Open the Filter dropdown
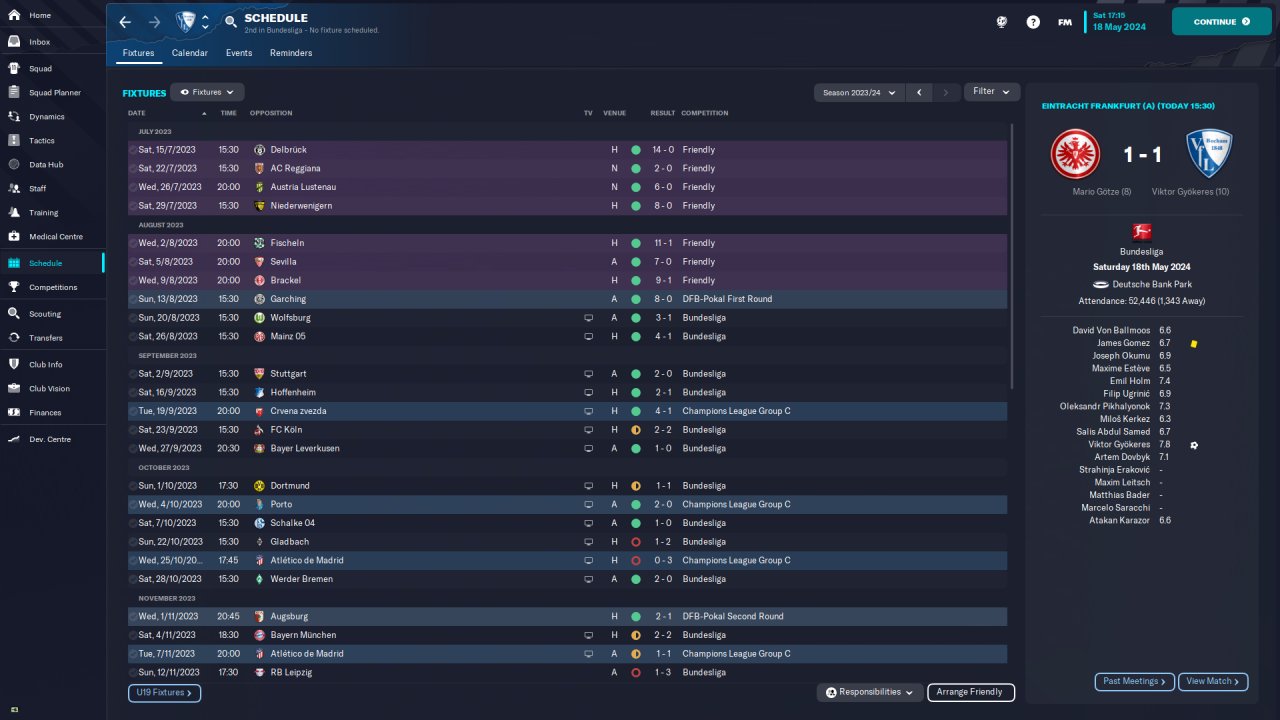 992,92
